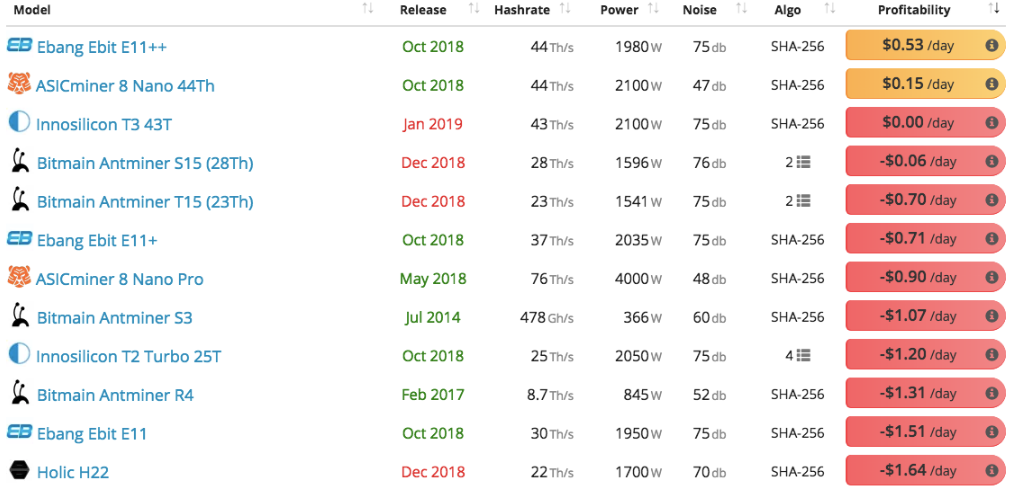Screen dimensions: 1012x487
Task: Click the red -$0.90/day profitability badge
Action: pos(925,277)
